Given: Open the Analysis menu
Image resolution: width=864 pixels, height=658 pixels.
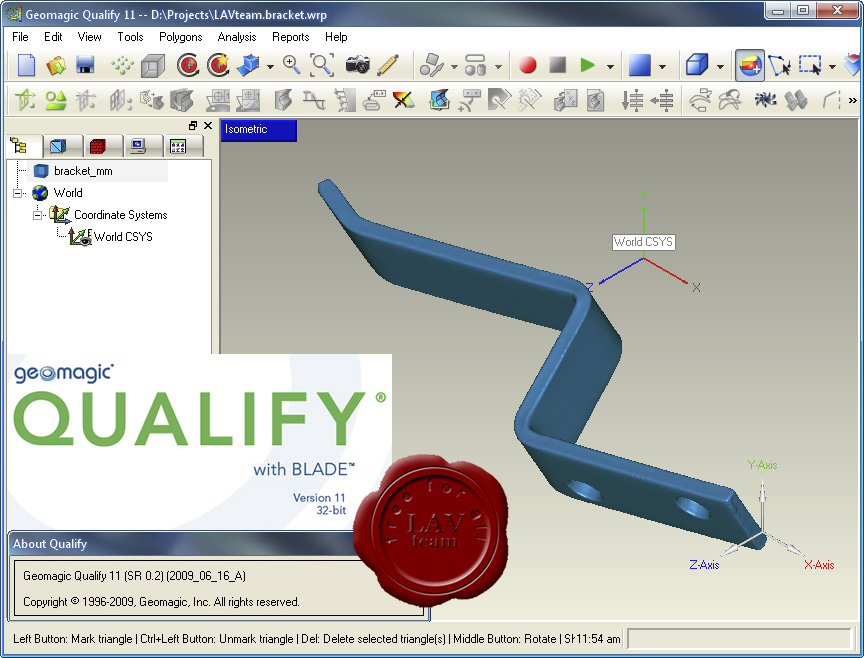Looking at the screenshot, I should point(237,37).
